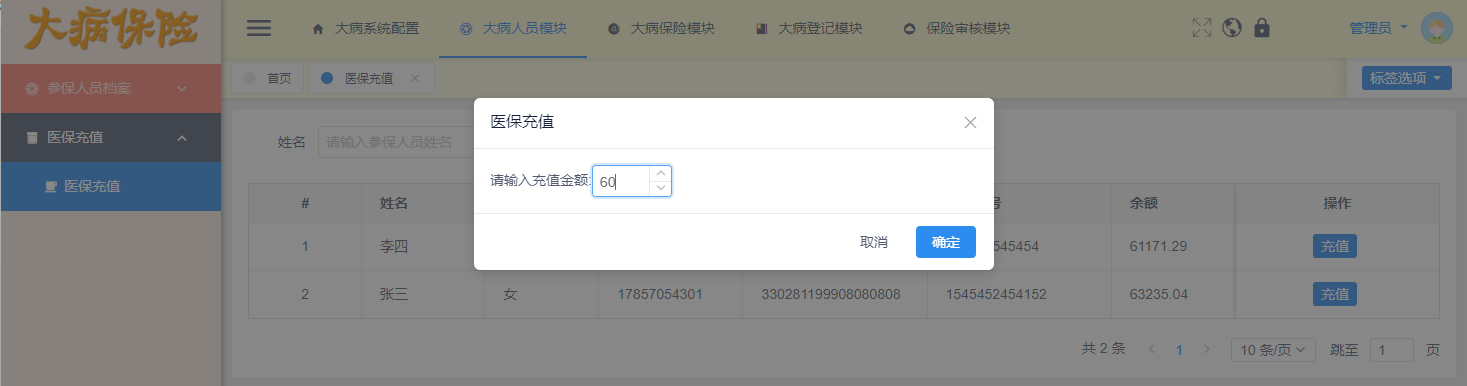Open the 管理员 user dropdown
The height and width of the screenshot is (386, 1467).
1378,28
